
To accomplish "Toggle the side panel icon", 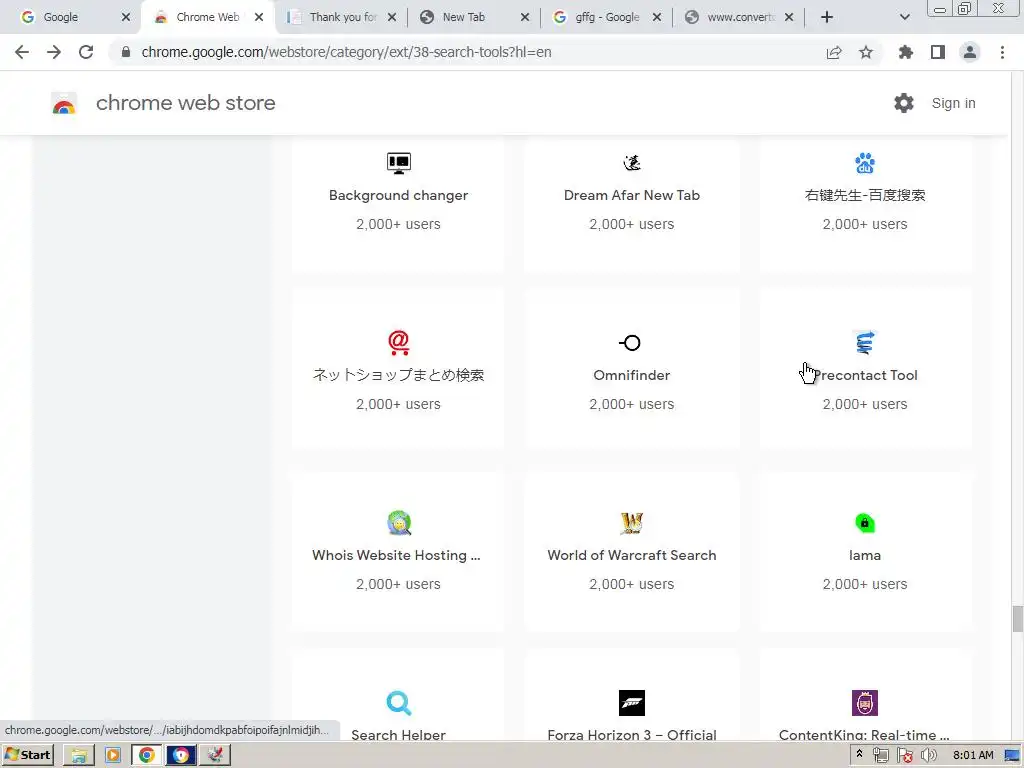I will coord(938,52).
